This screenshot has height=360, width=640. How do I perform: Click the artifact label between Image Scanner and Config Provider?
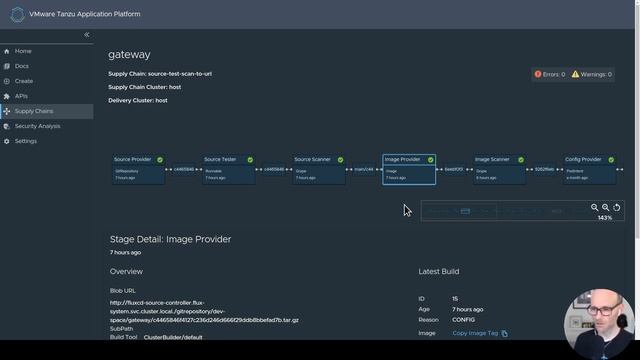point(544,169)
